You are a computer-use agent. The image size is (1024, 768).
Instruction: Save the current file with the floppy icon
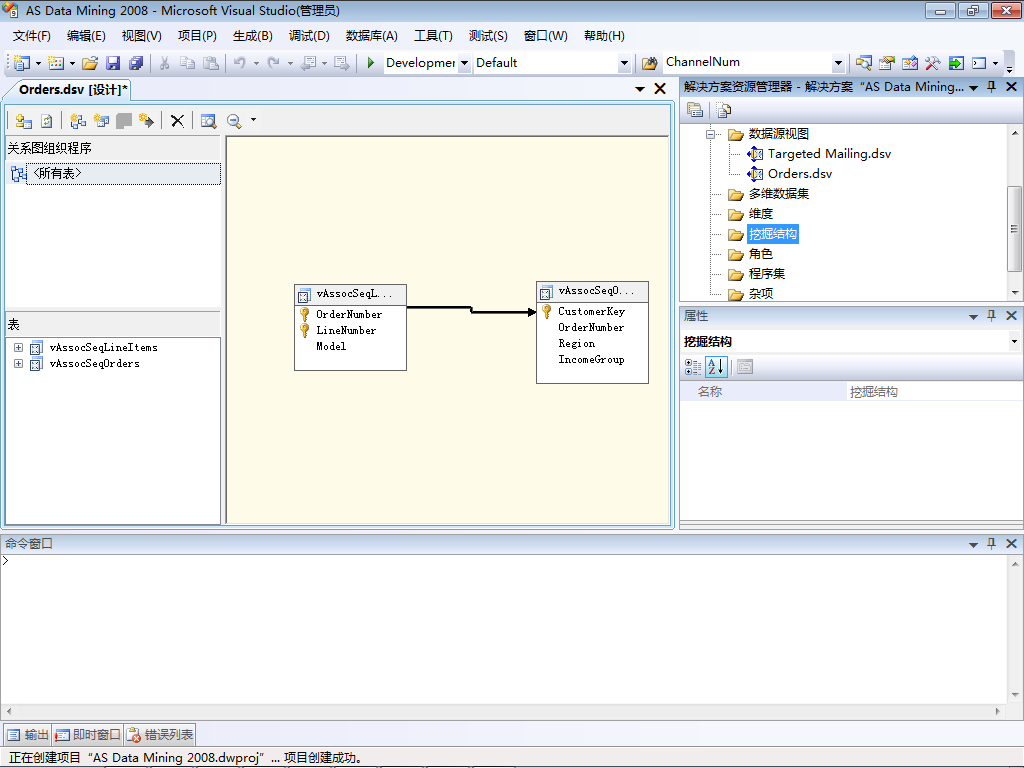click(x=113, y=63)
